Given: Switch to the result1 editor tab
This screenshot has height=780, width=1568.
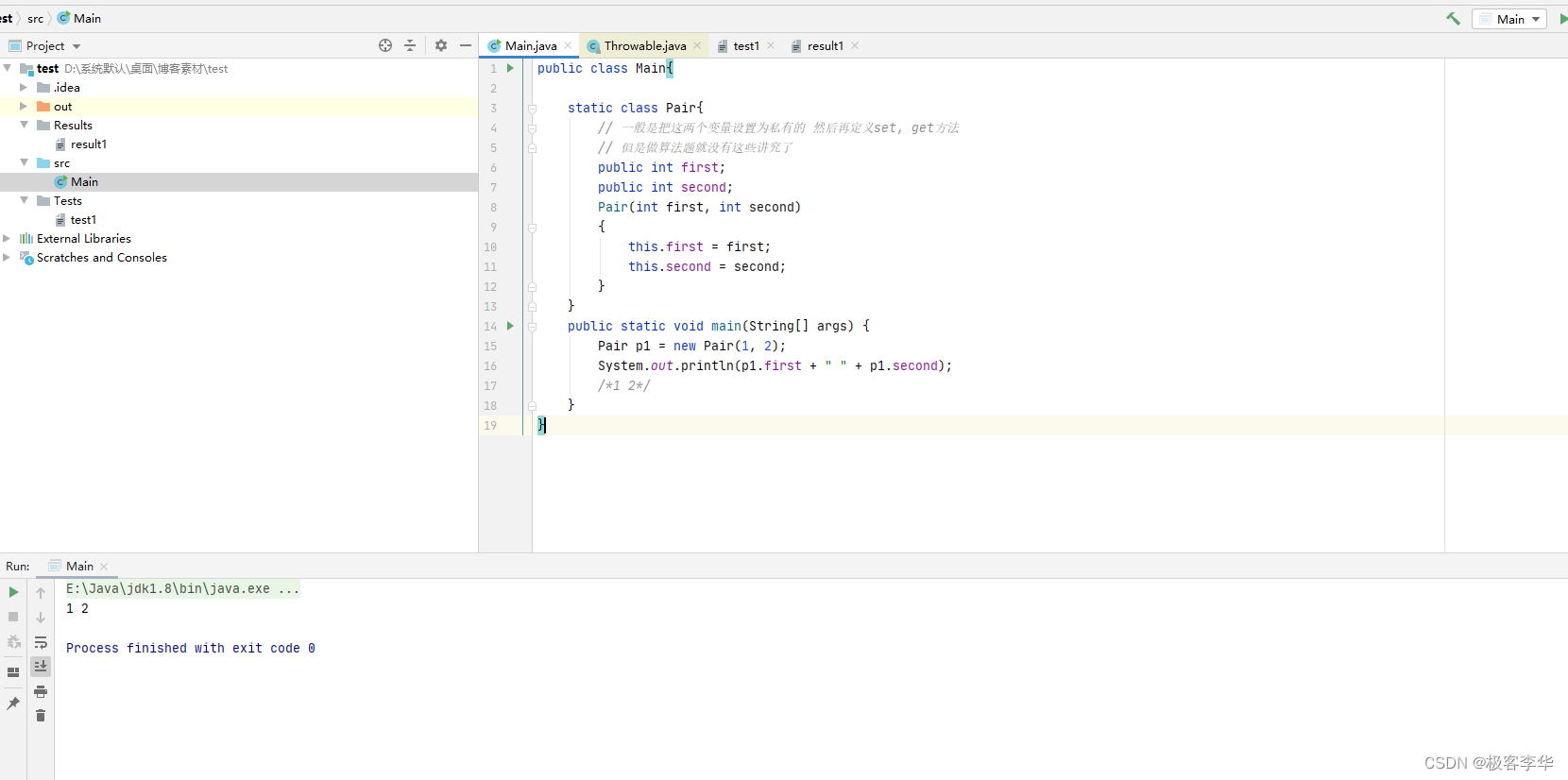Looking at the screenshot, I should point(825,45).
